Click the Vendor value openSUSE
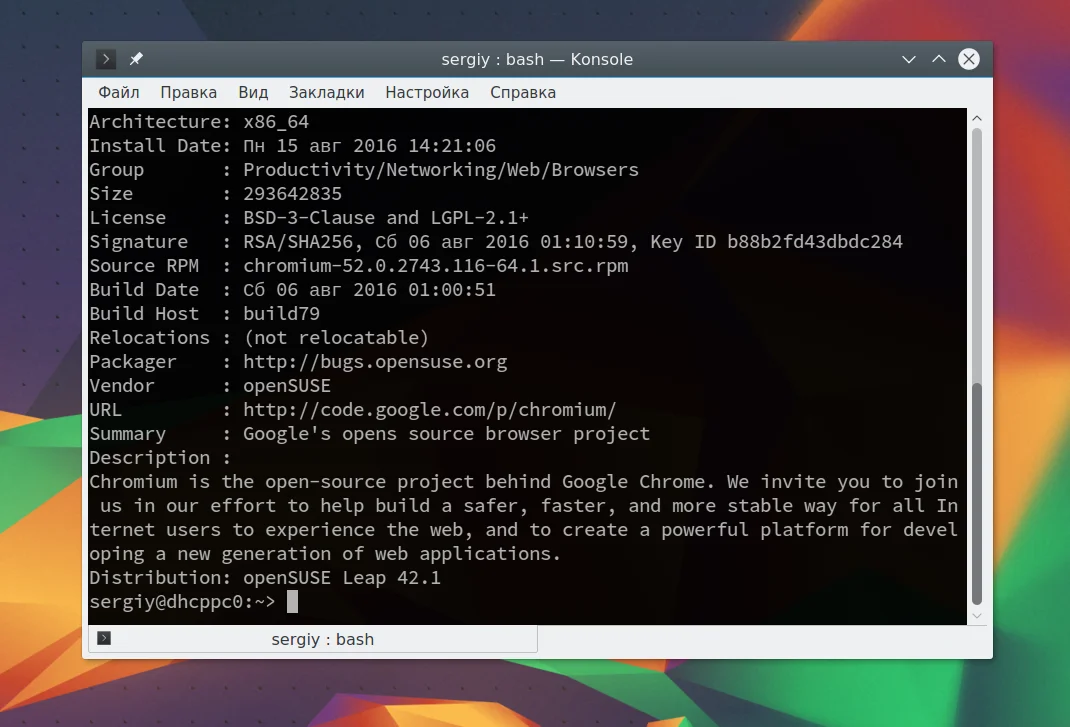 [287, 386]
